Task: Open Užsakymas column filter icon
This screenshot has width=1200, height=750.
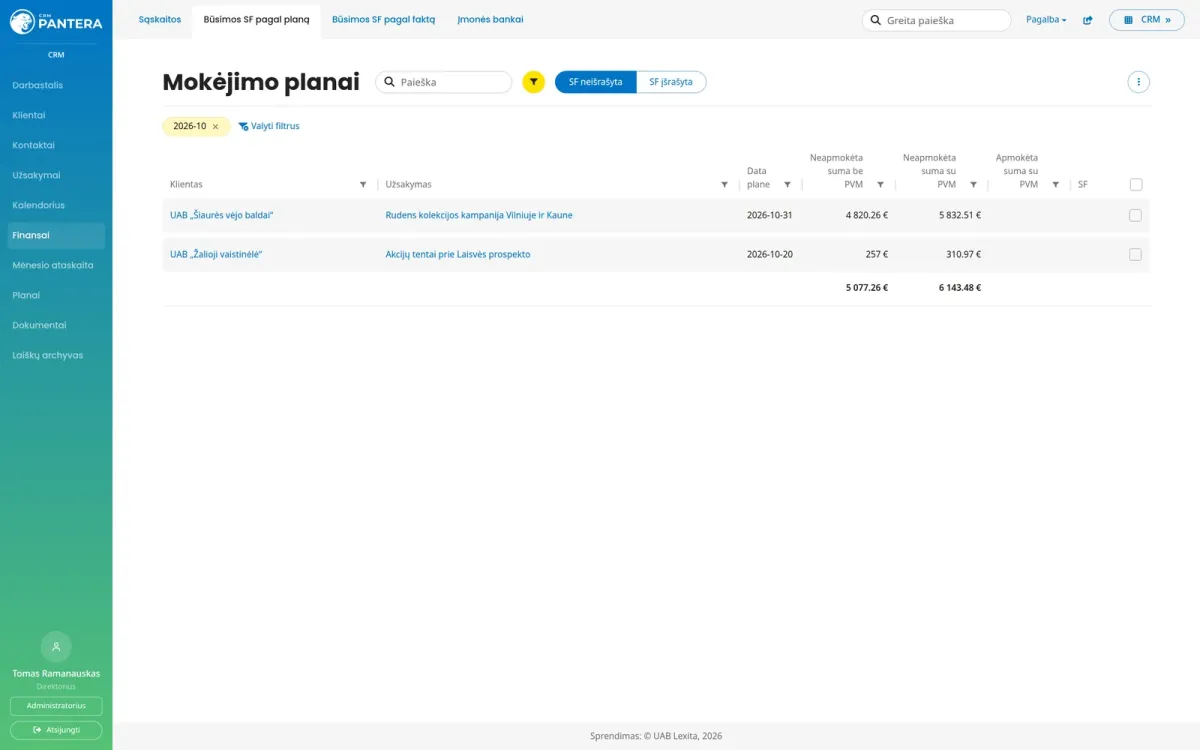Action: point(725,185)
